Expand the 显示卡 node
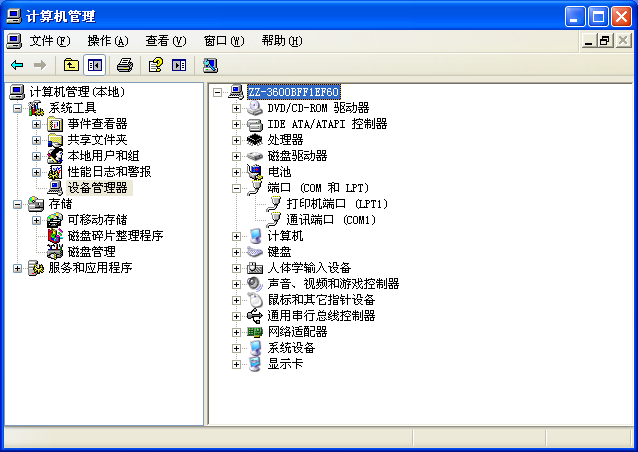Image resolution: width=638 pixels, height=452 pixels. pos(236,364)
